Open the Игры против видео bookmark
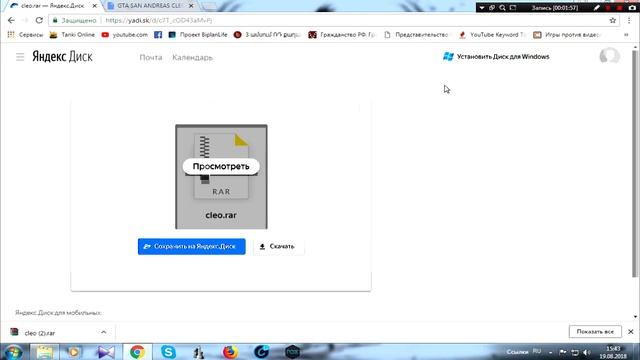The height and width of the screenshot is (360, 640). 567,35
